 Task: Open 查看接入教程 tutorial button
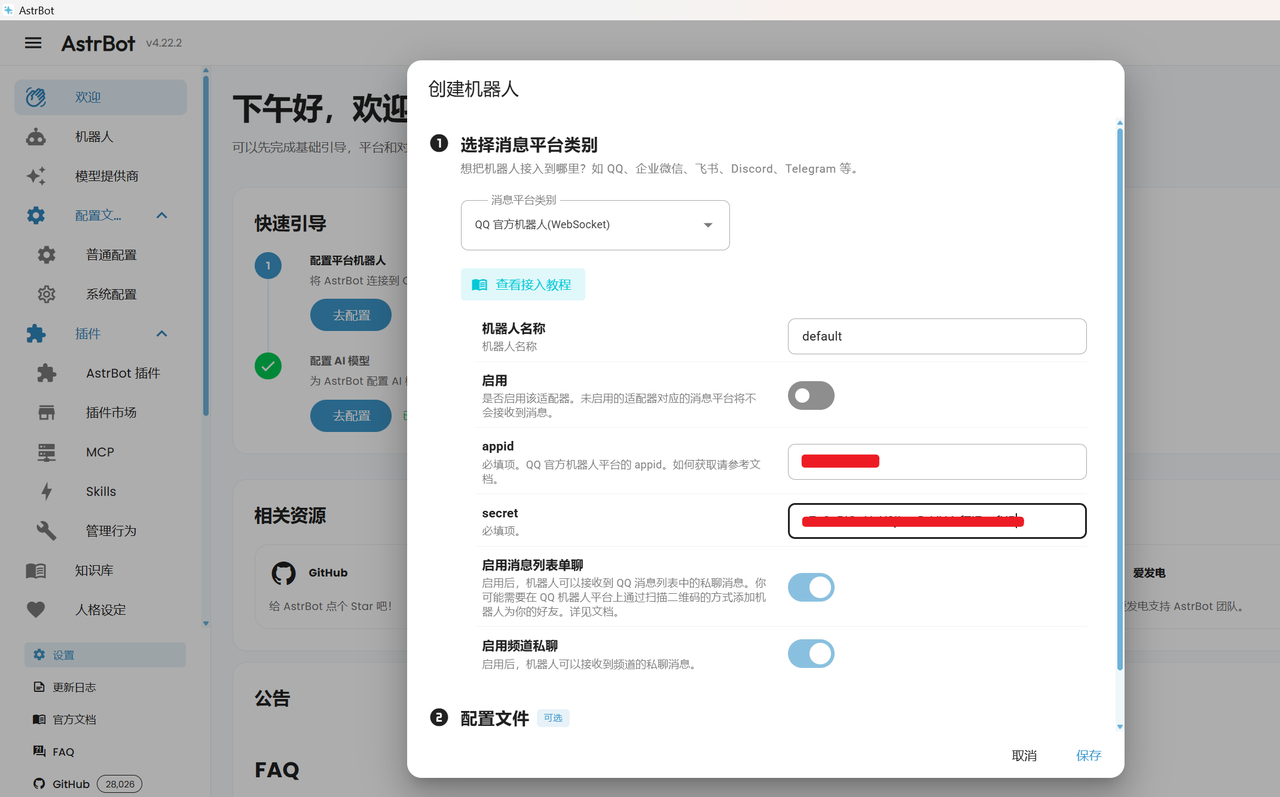(x=523, y=285)
